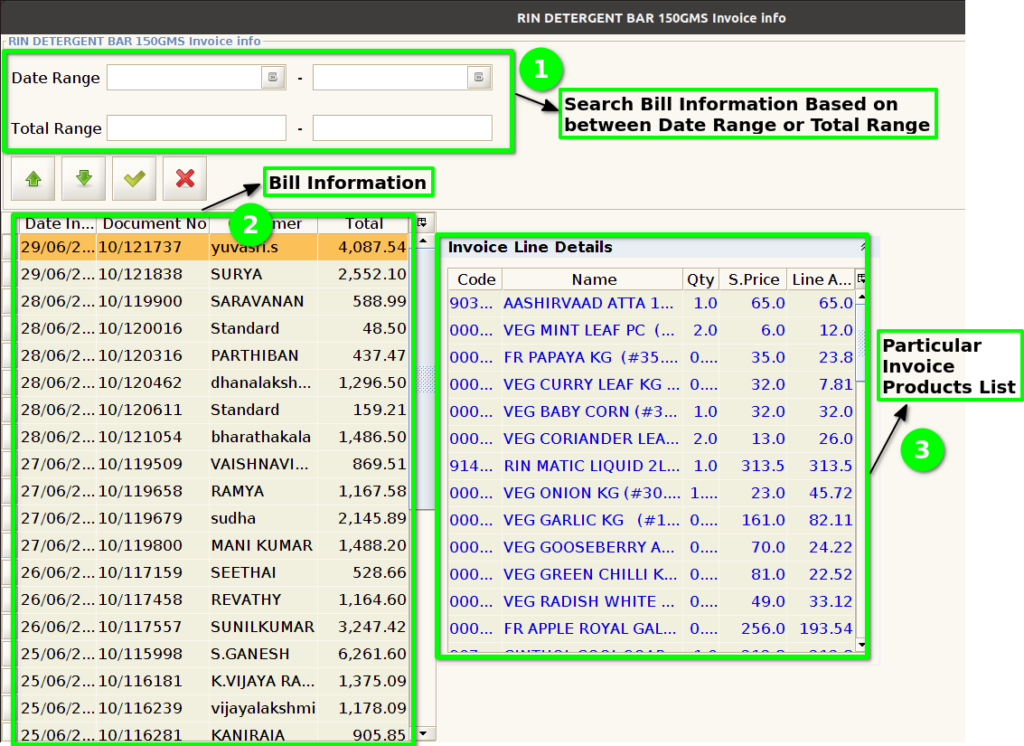
Task: Open bill table column chooser icon
Action: pos(423,223)
